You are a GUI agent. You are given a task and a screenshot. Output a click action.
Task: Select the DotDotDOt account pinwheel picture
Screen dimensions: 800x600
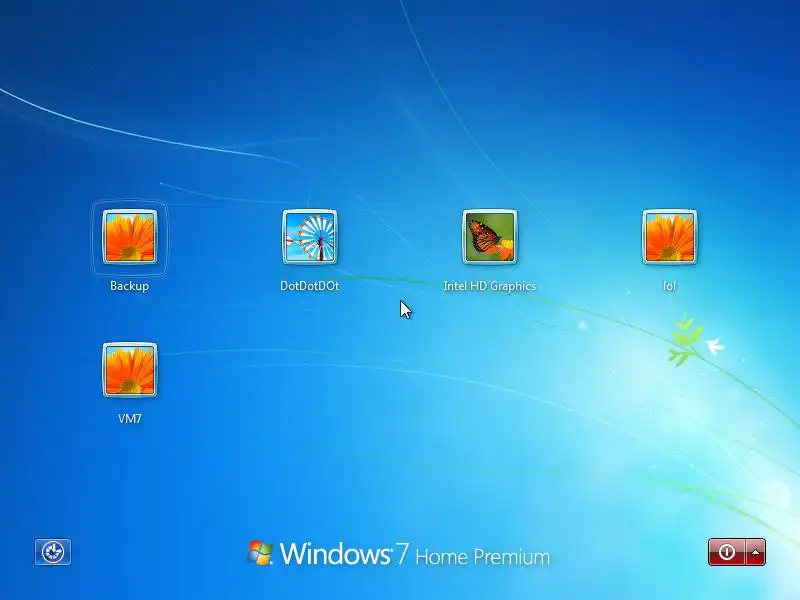310,237
